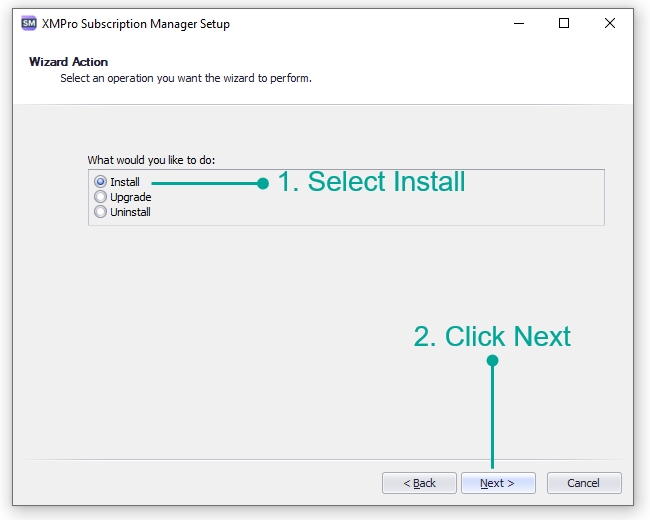Click 'What would you like to do:' label
This screenshot has width=650, height=520.
point(151,160)
